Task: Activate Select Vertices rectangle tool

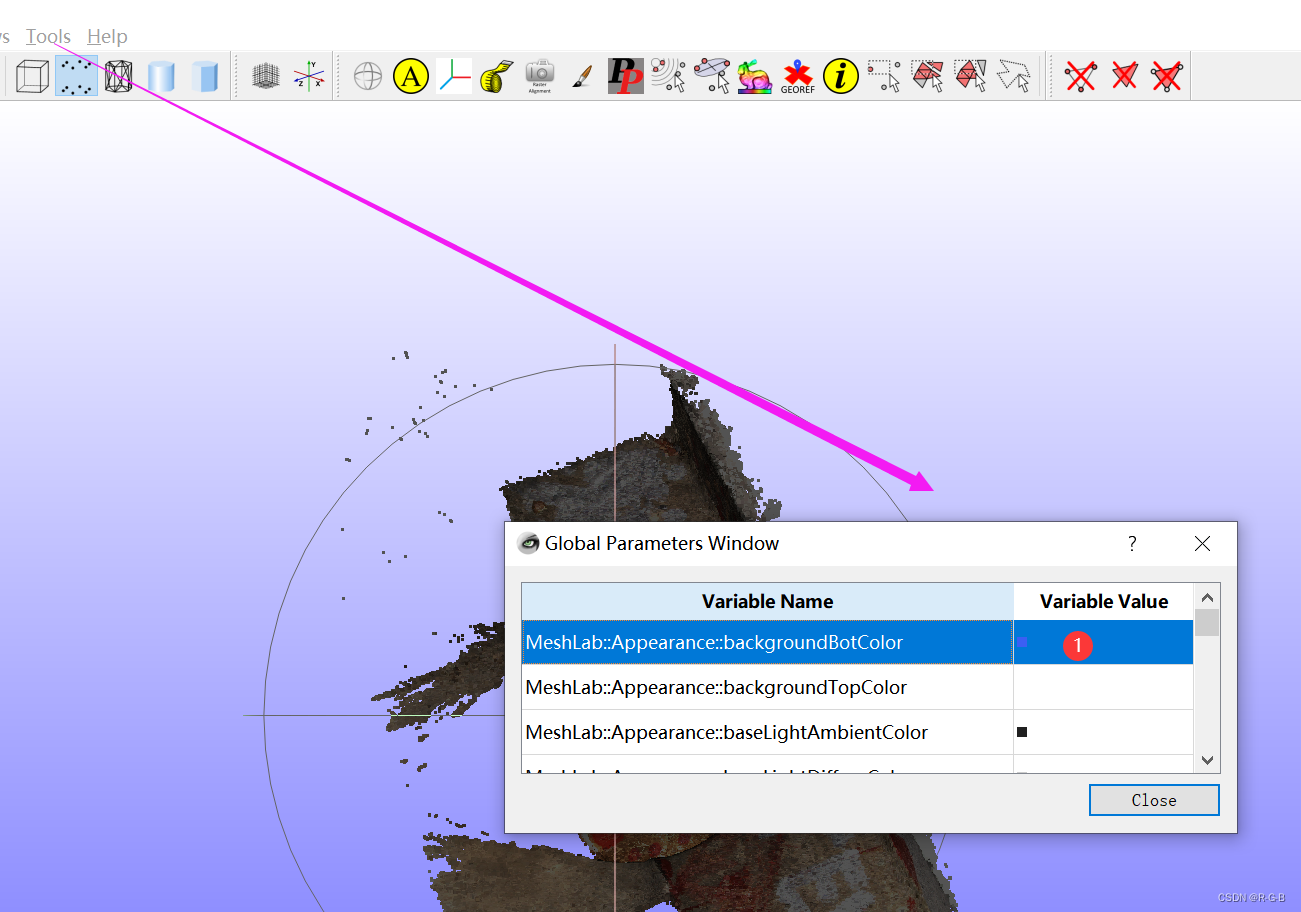Action: [x=884, y=76]
